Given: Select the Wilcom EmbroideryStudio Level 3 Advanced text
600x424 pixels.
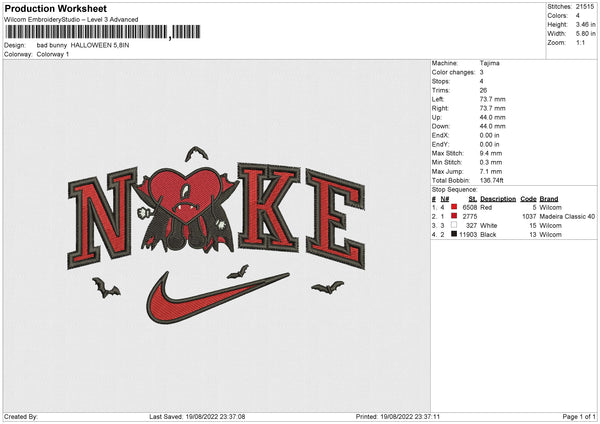Looking at the screenshot, I should pyautogui.click(x=71, y=20).
